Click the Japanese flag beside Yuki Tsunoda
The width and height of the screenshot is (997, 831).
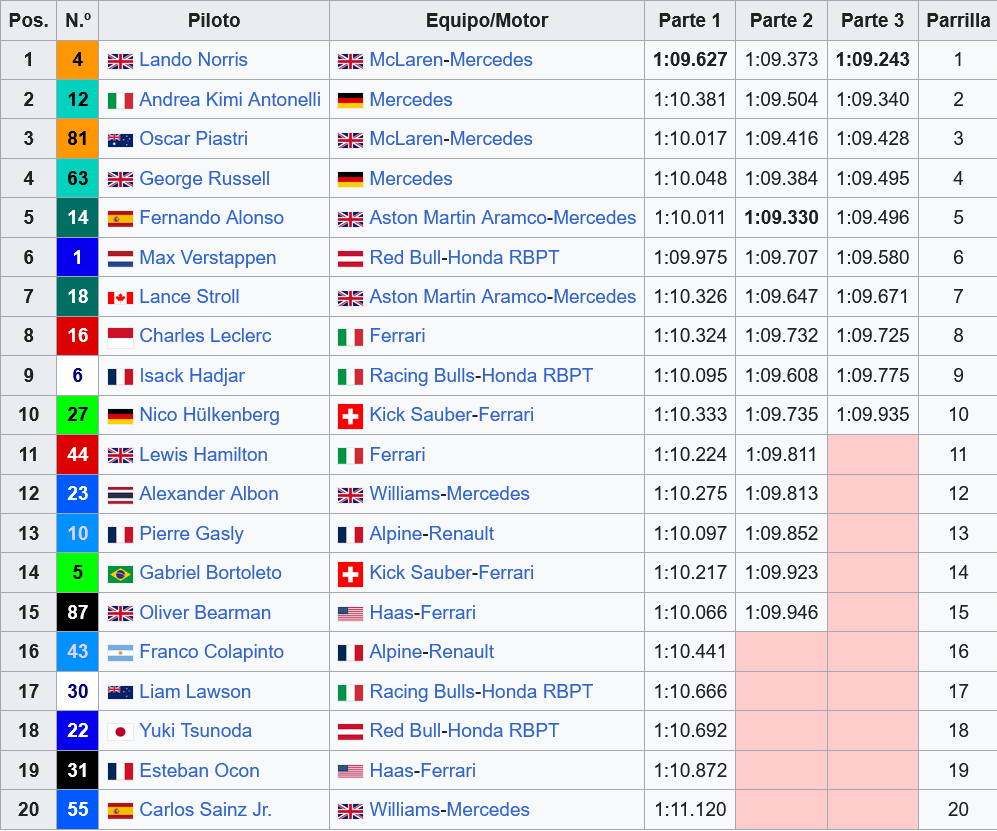(120, 732)
